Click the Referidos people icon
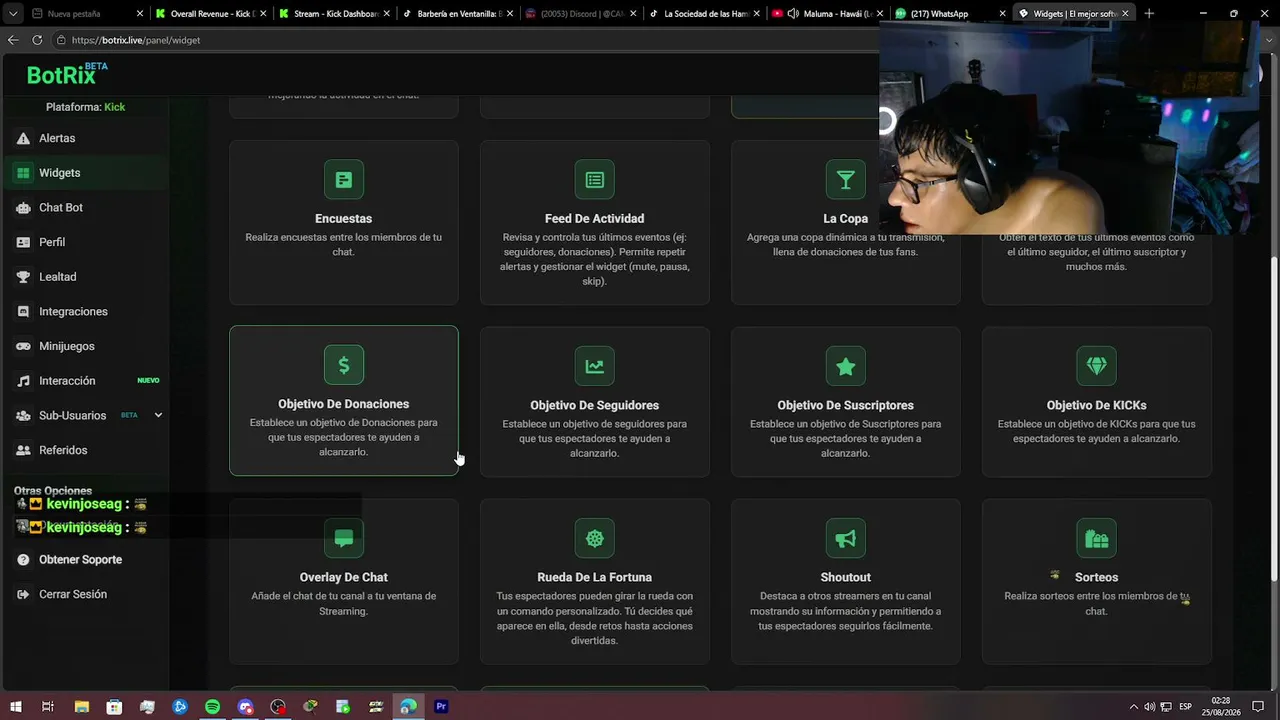 [23, 450]
